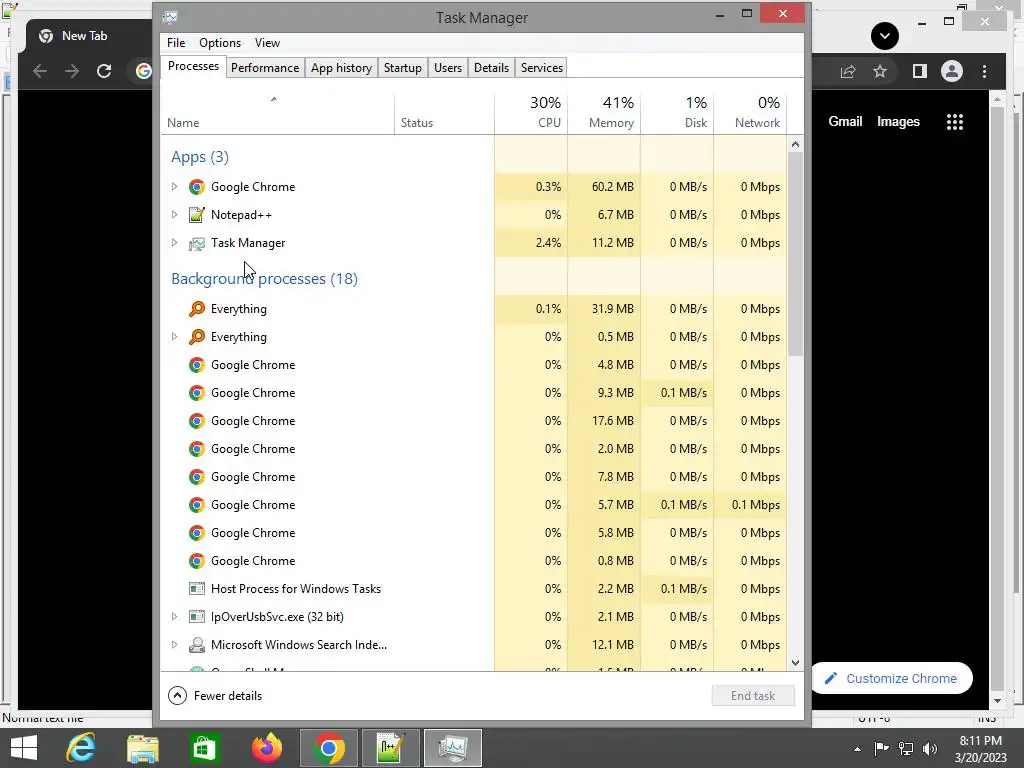Sort by the Status column header
This screenshot has width=1024, height=768.
pyautogui.click(x=444, y=114)
